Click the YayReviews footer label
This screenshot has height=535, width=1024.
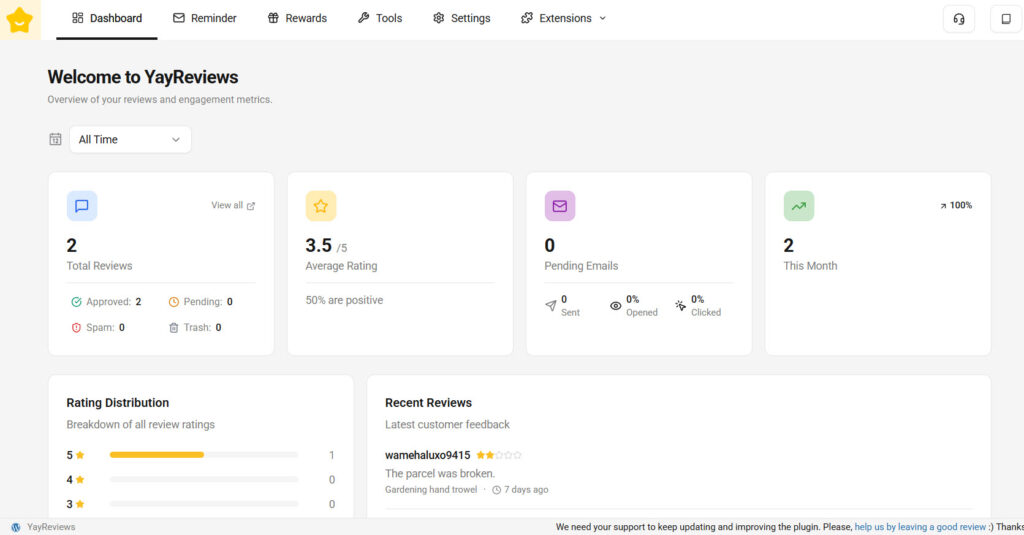tap(51, 527)
